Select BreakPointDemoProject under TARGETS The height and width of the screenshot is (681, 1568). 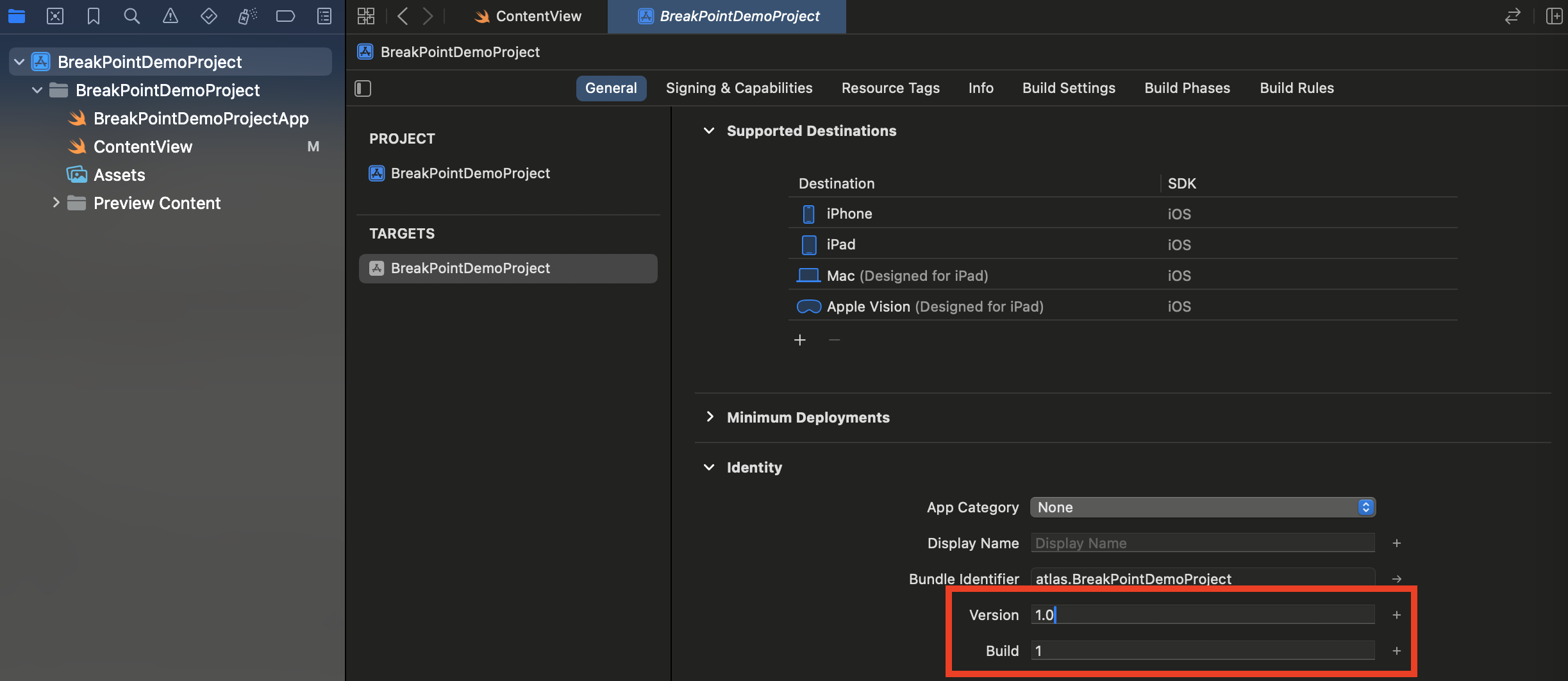[x=508, y=269]
